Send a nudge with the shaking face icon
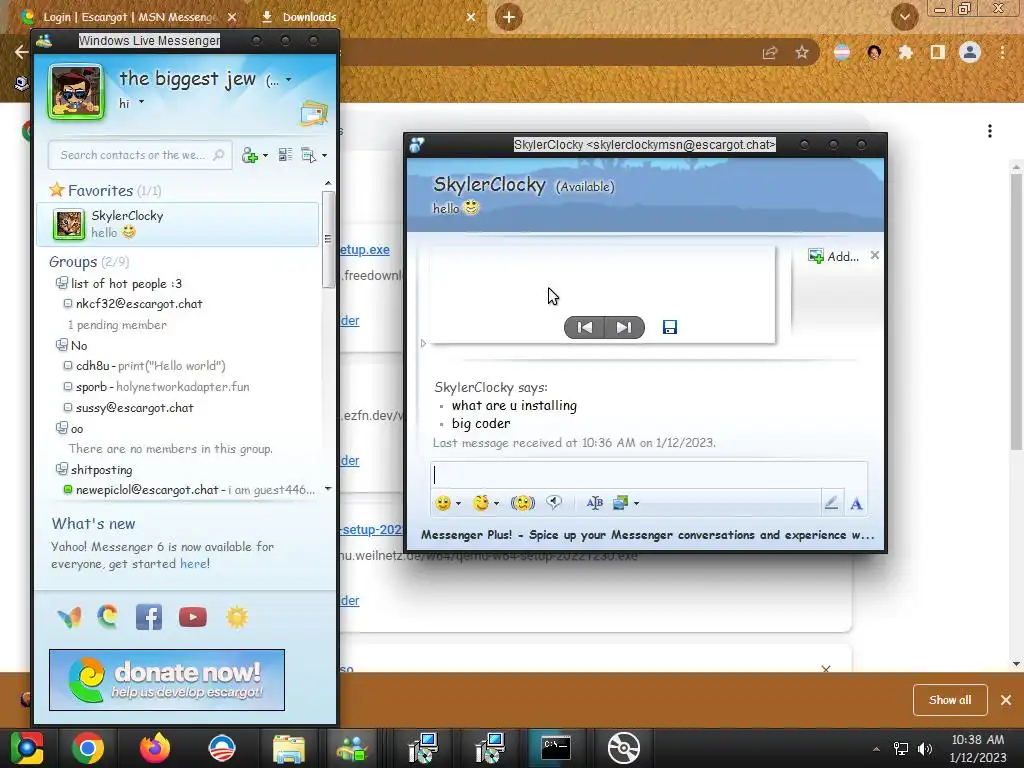The width and height of the screenshot is (1024, 768). 522,503
